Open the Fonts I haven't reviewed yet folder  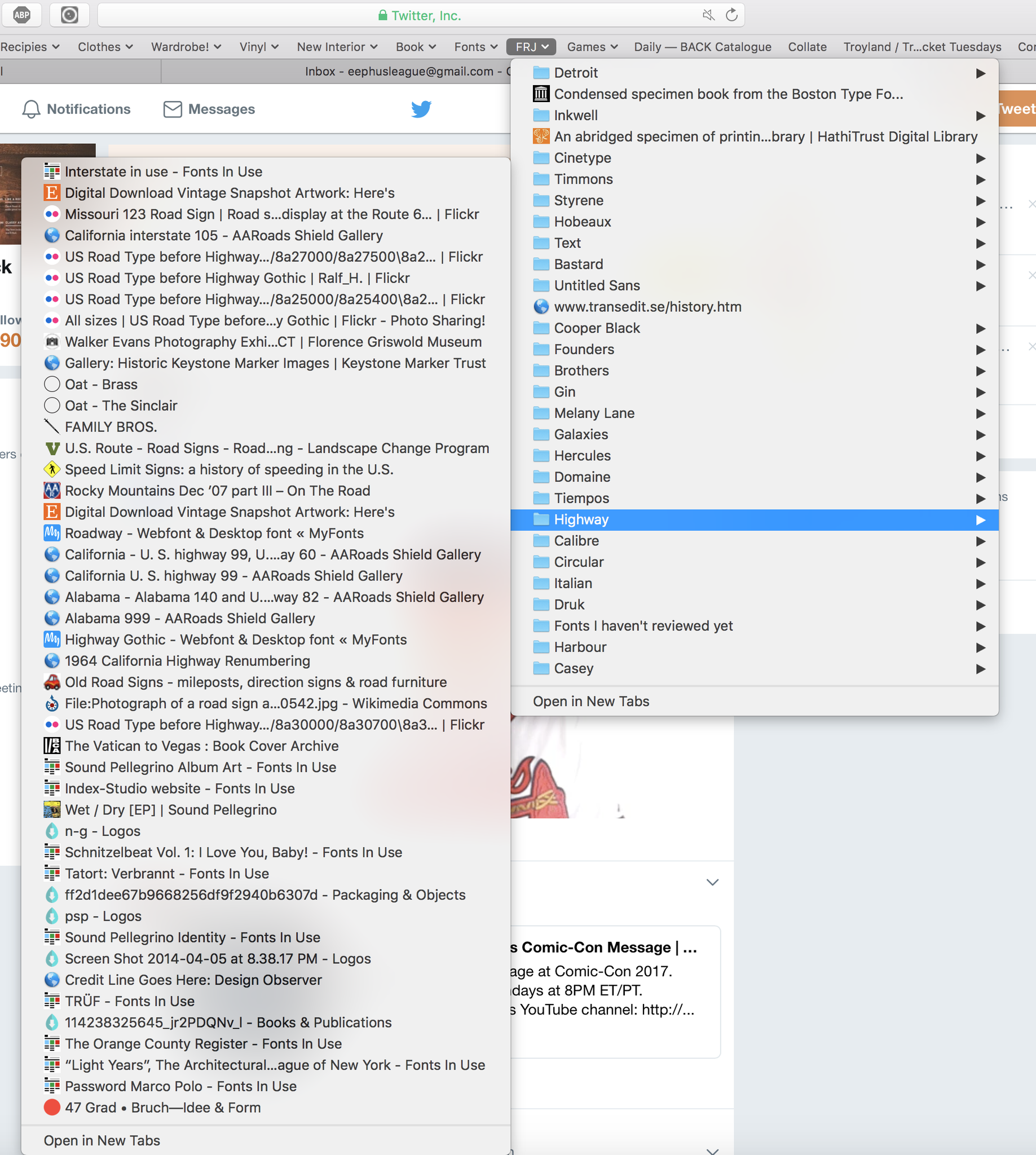coord(754,626)
